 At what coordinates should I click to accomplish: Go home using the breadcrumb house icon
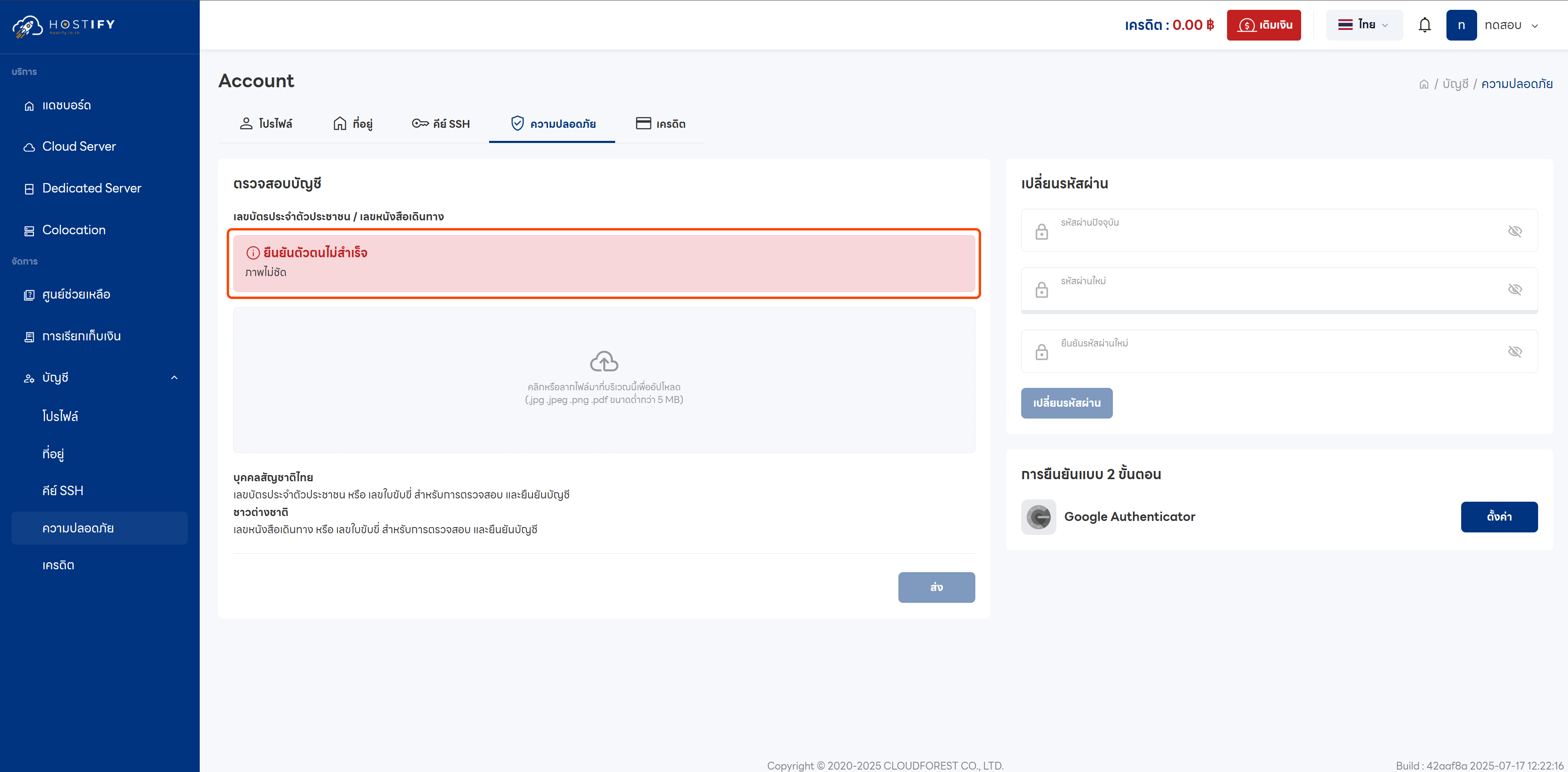(1424, 84)
